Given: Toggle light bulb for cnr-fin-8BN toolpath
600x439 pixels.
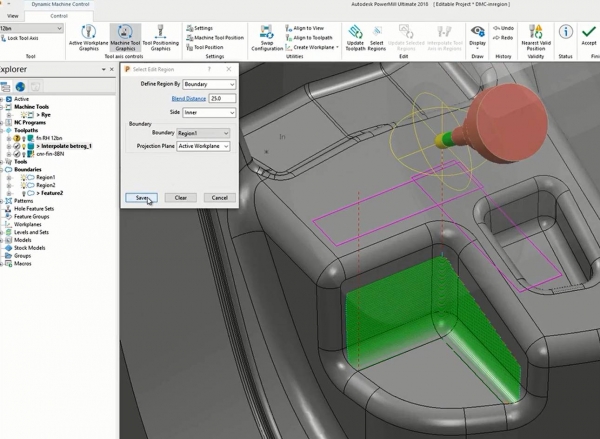Looking at the screenshot, I should (24, 154).
